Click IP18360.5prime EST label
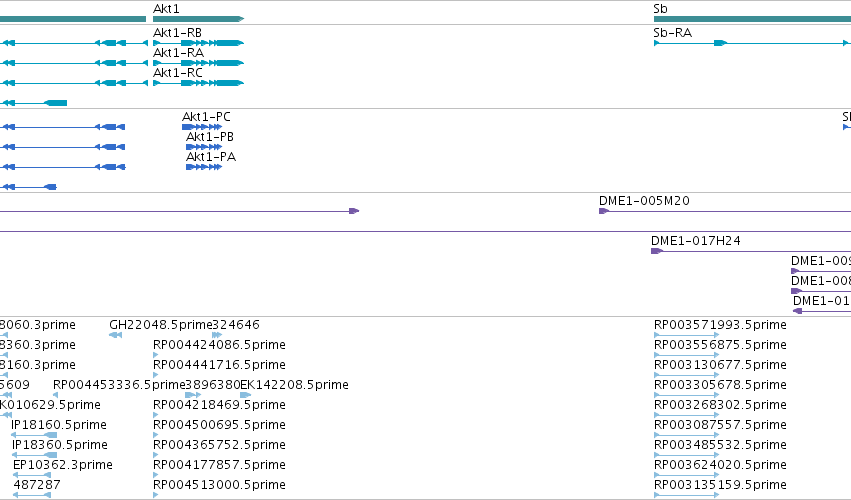 [x=60, y=445]
